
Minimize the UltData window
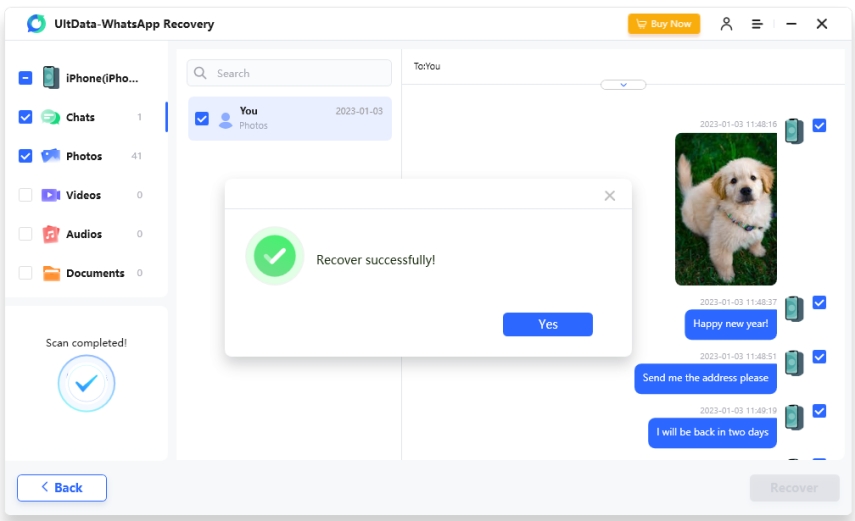click(791, 24)
